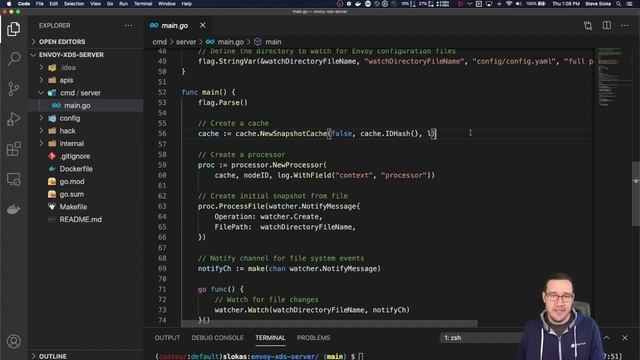Maximize the terminal panel with the caret
Viewport: 640px width, 360px height.
[x=606, y=338]
